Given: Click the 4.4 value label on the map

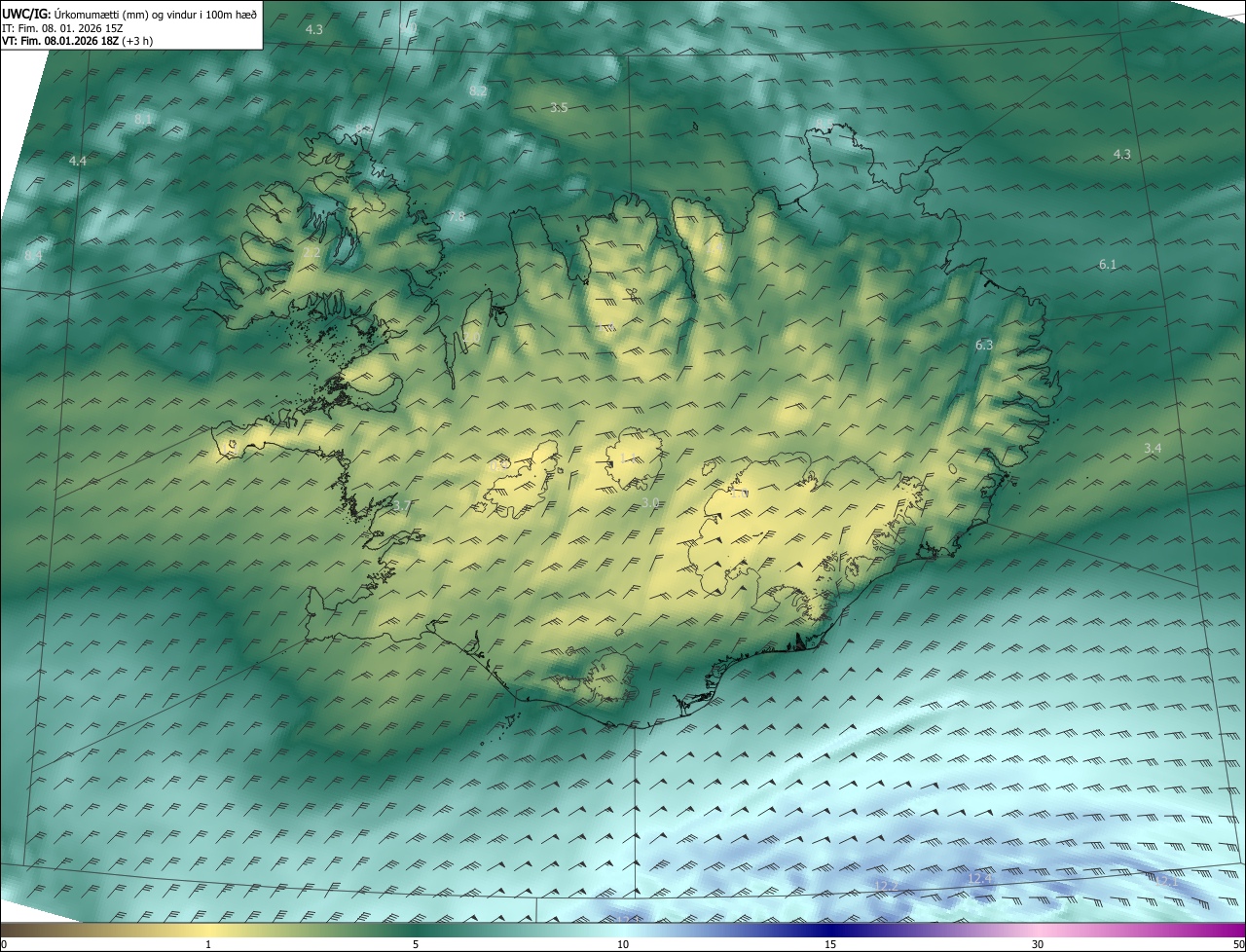Looking at the screenshot, I should click(x=78, y=161).
